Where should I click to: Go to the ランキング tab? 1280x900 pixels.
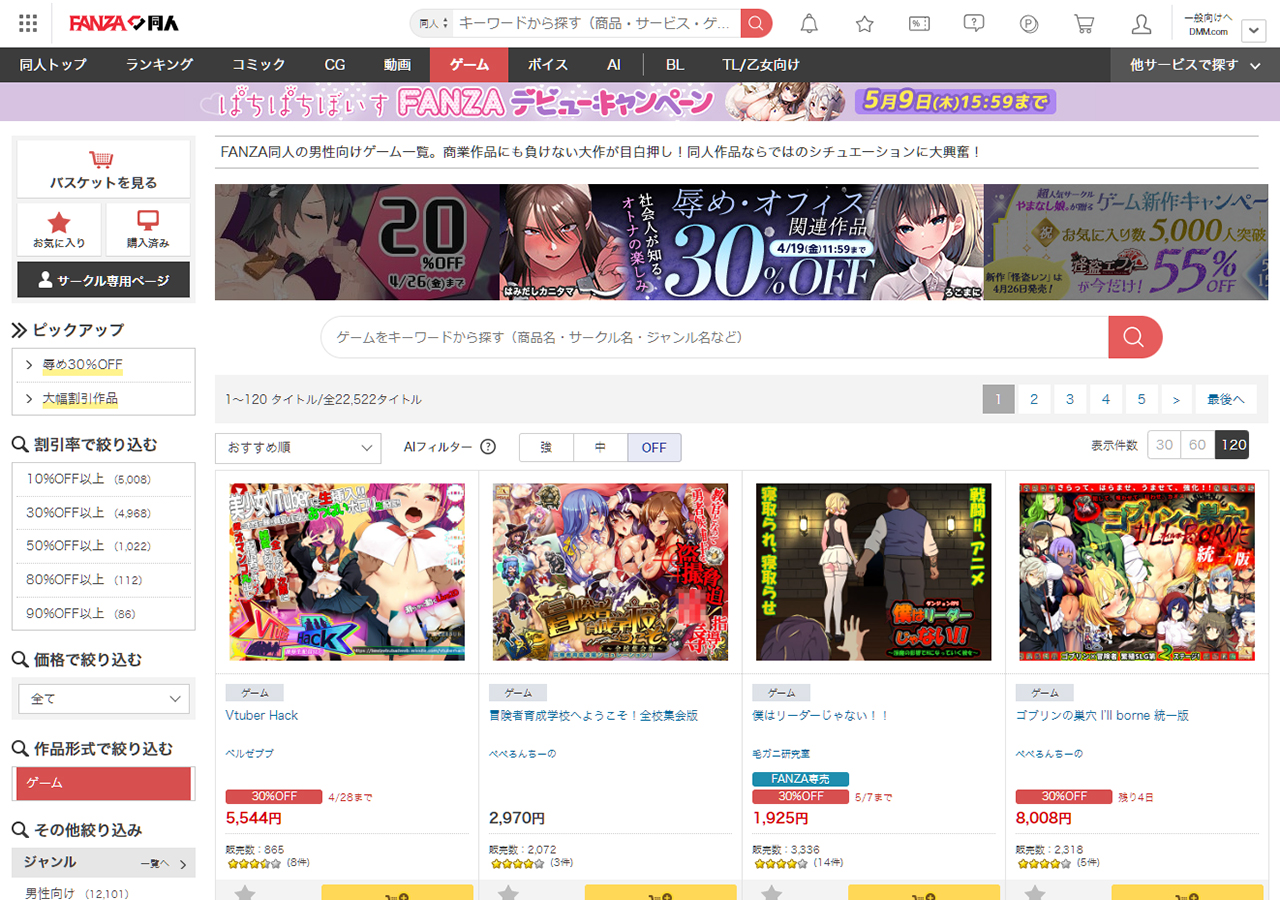[159, 65]
